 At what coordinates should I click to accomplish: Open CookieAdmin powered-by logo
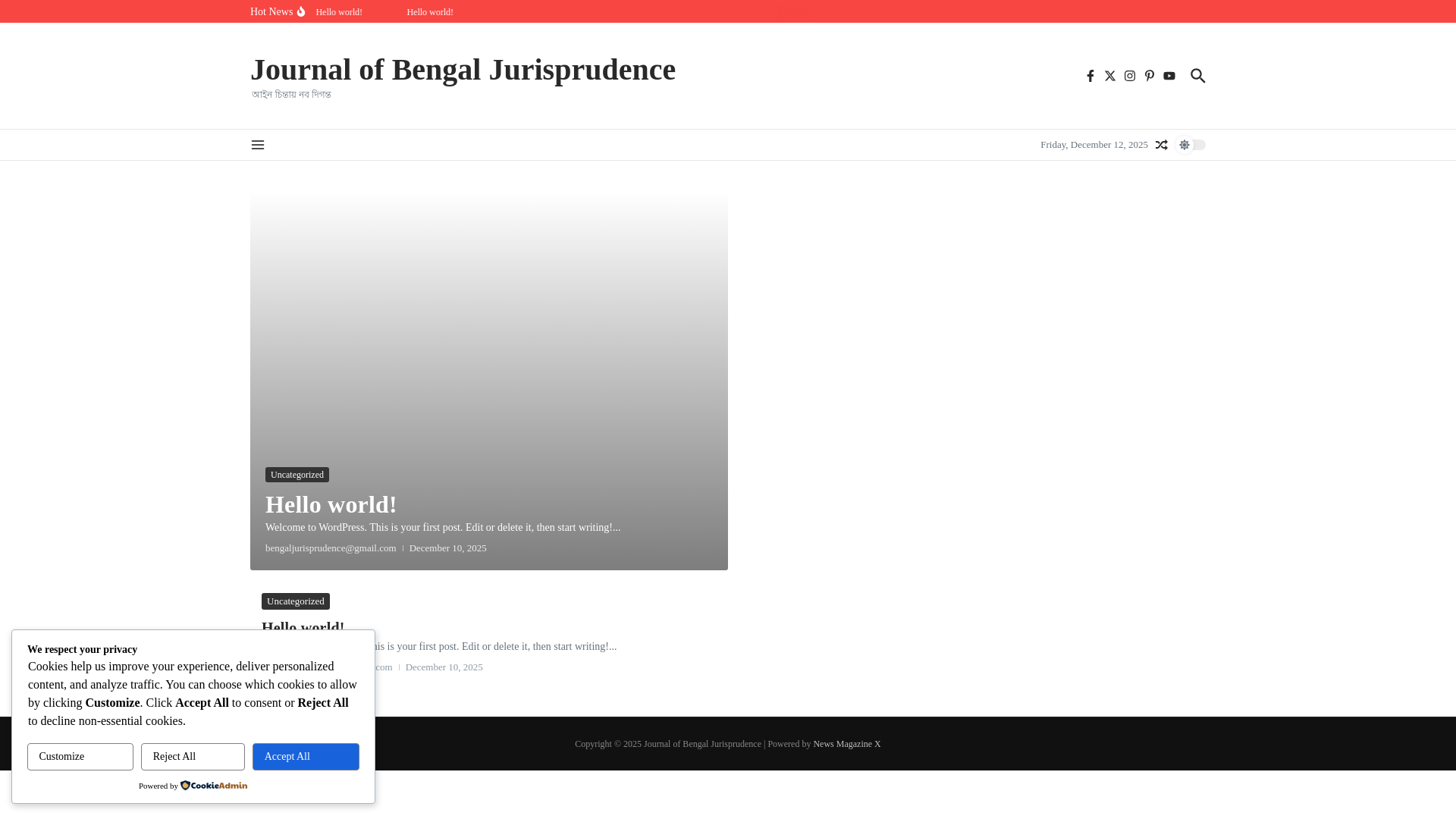click(x=214, y=786)
